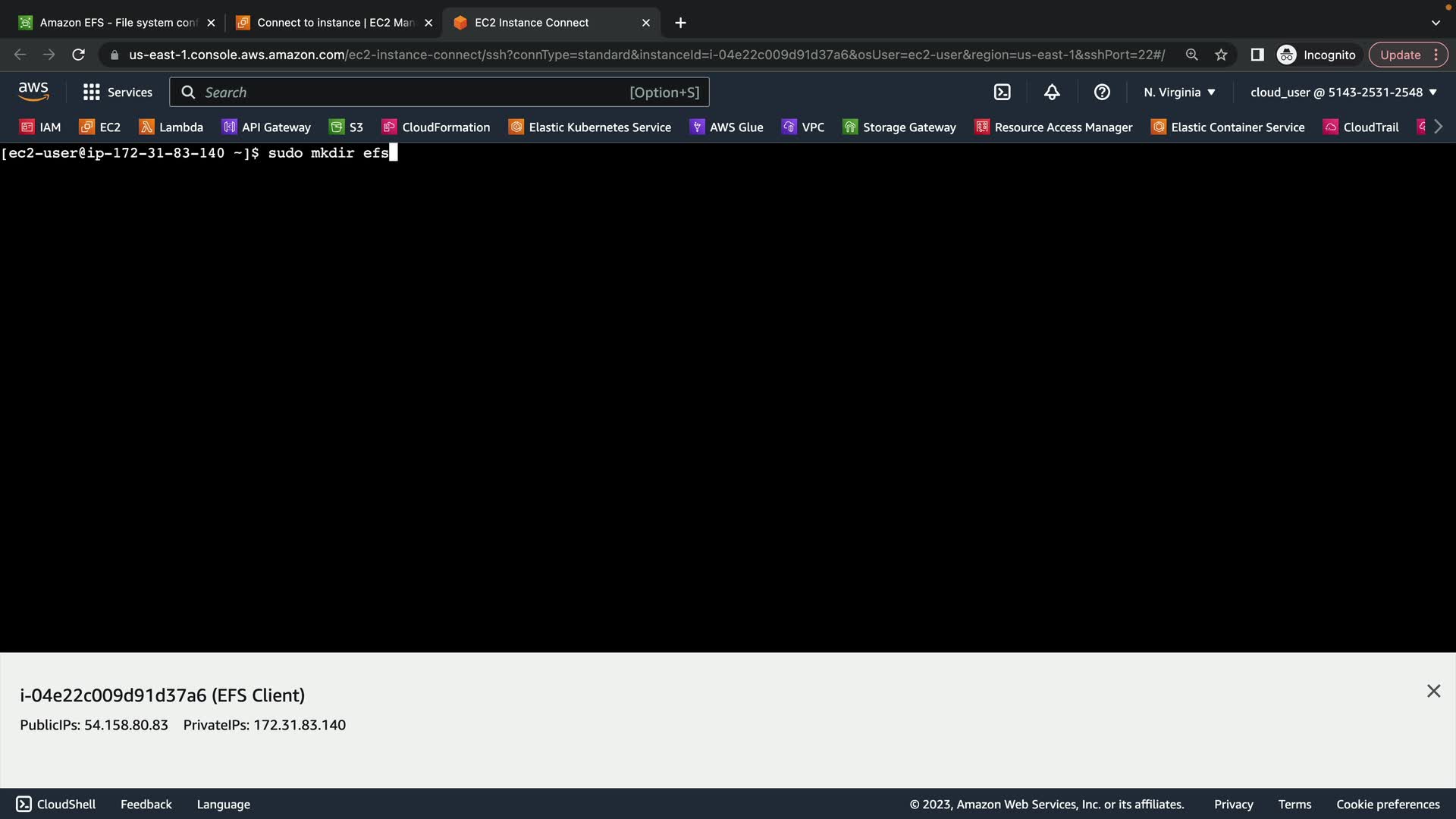Click the AWS logo home icon
Image resolution: width=1456 pixels, height=819 pixels.
point(33,92)
